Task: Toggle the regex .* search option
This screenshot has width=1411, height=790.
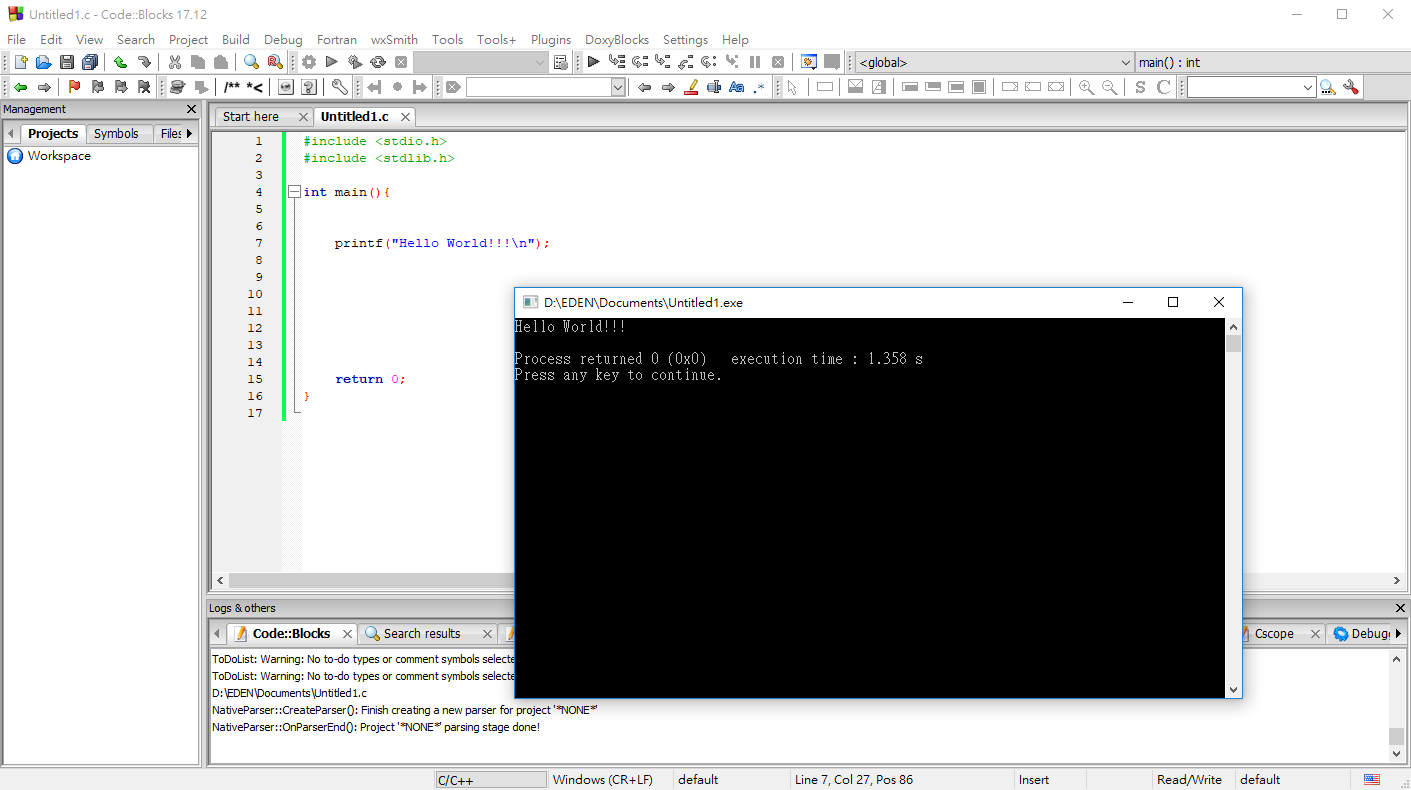Action: (x=760, y=87)
